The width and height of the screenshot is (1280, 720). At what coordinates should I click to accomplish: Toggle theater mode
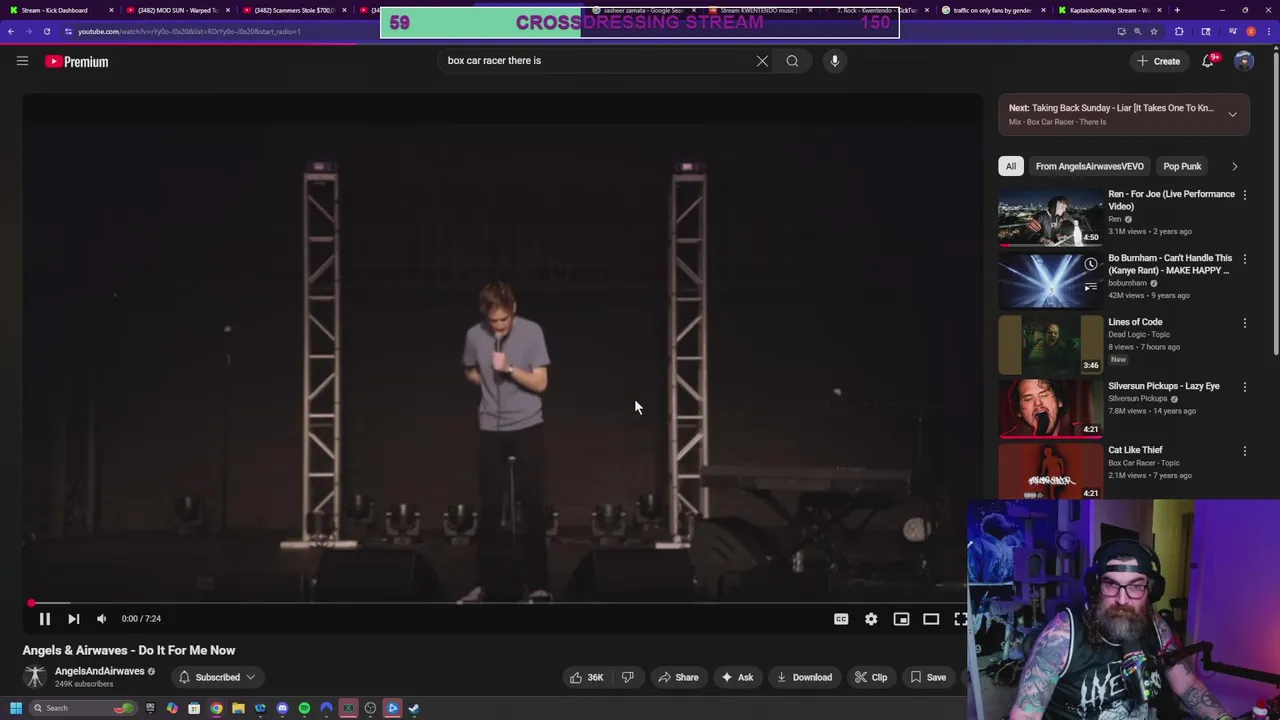931,619
